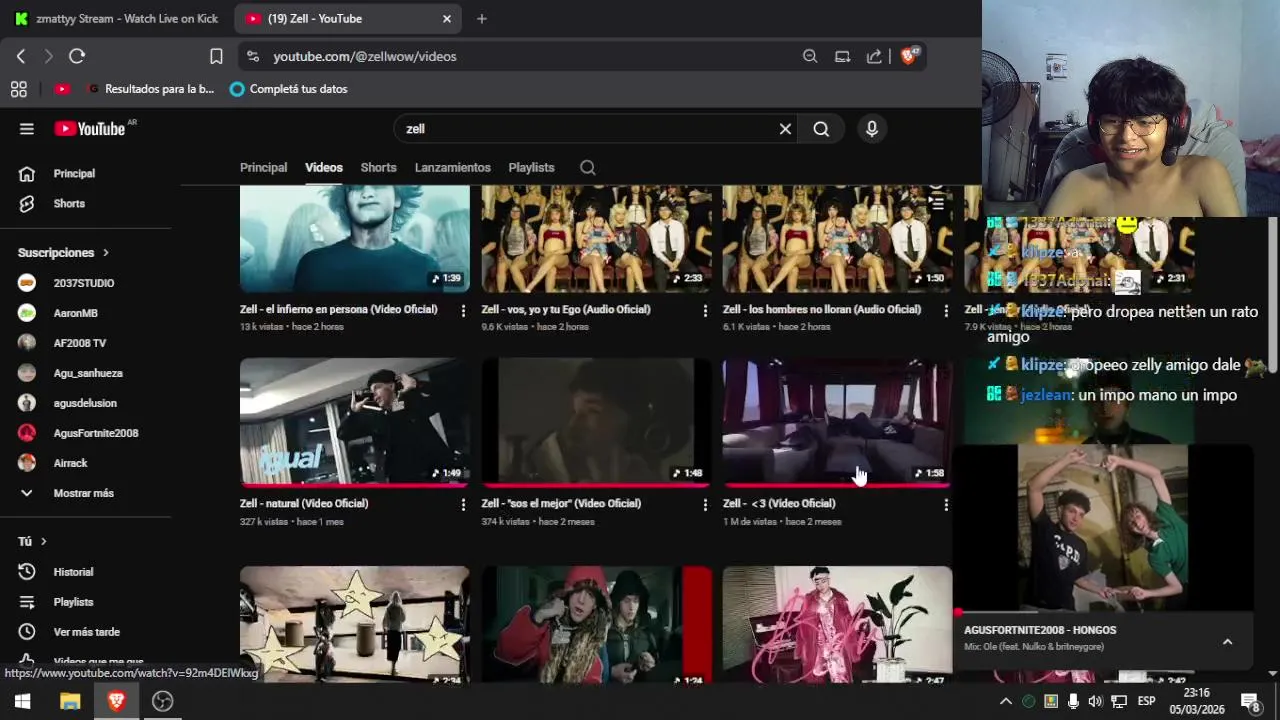
Task: Go to the YouTube home logo
Action: (90, 128)
